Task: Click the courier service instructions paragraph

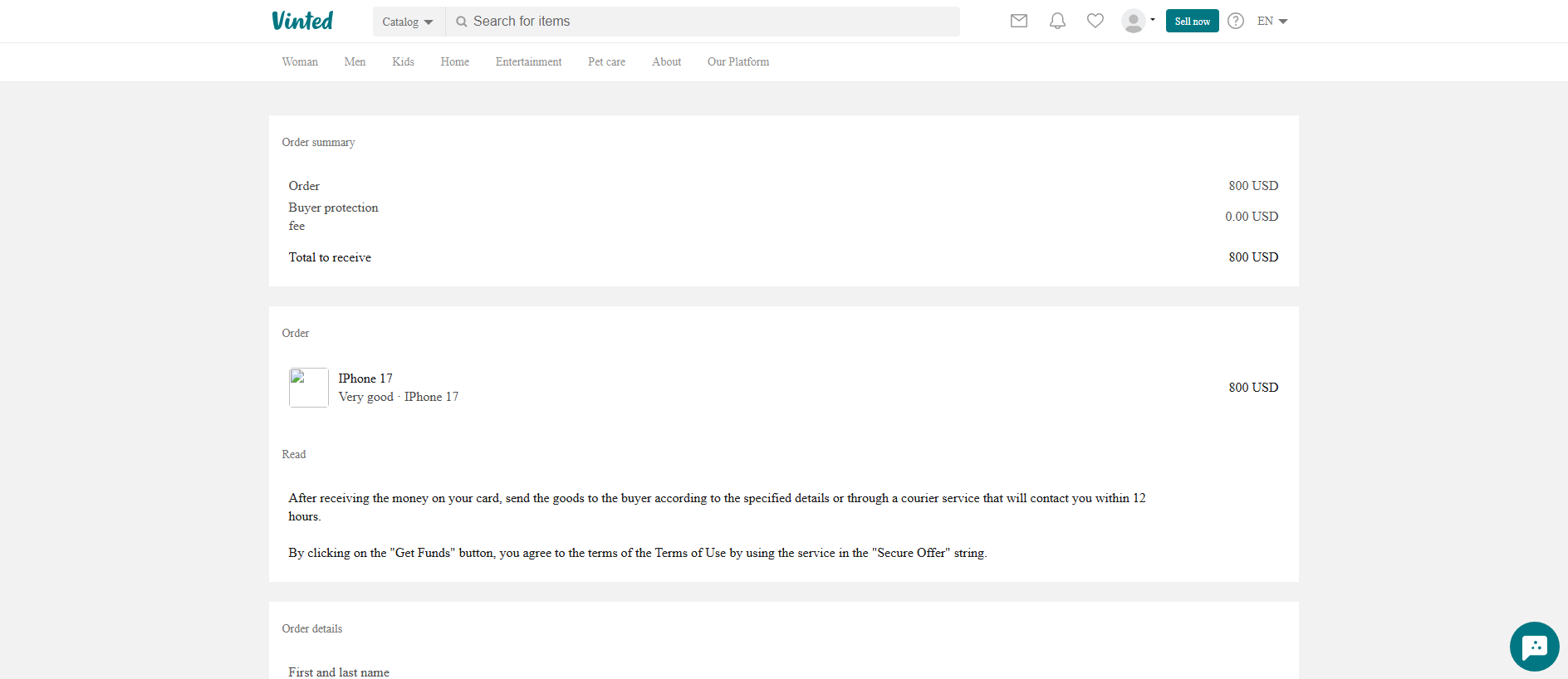Action: tap(718, 507)
